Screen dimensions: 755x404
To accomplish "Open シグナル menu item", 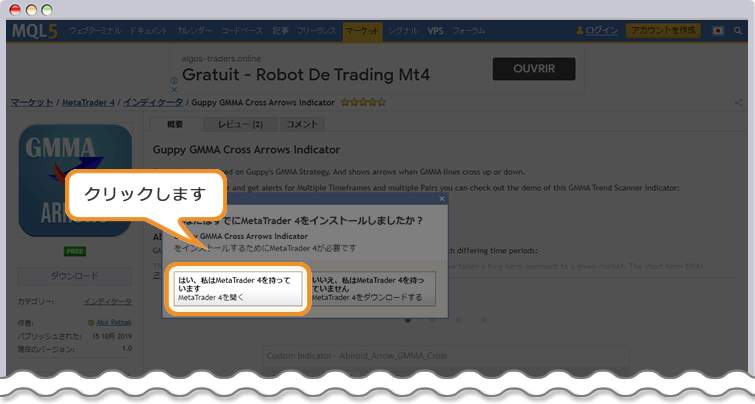I will tap(403, 31).
